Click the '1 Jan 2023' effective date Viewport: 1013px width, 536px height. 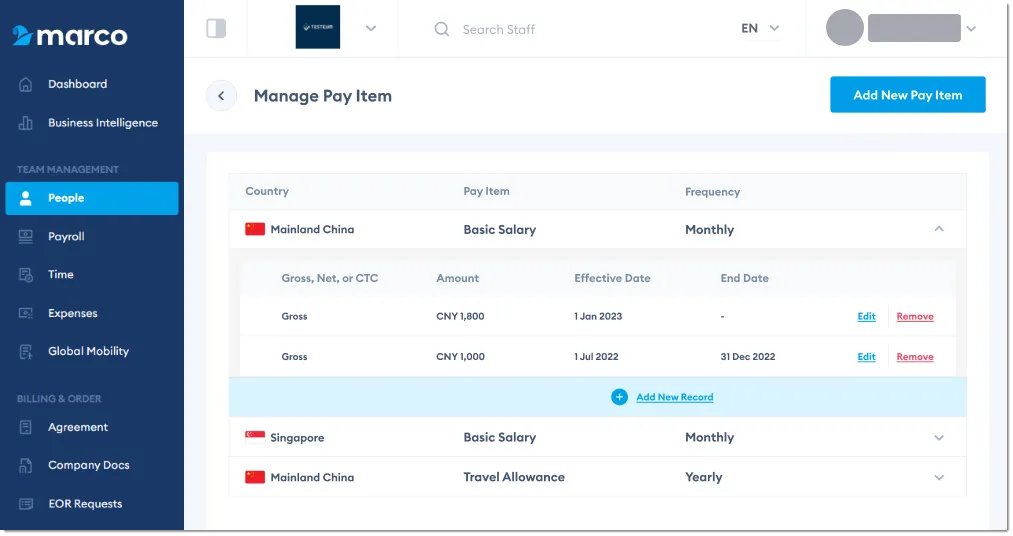pyautogui.click(x=598, y=316)
